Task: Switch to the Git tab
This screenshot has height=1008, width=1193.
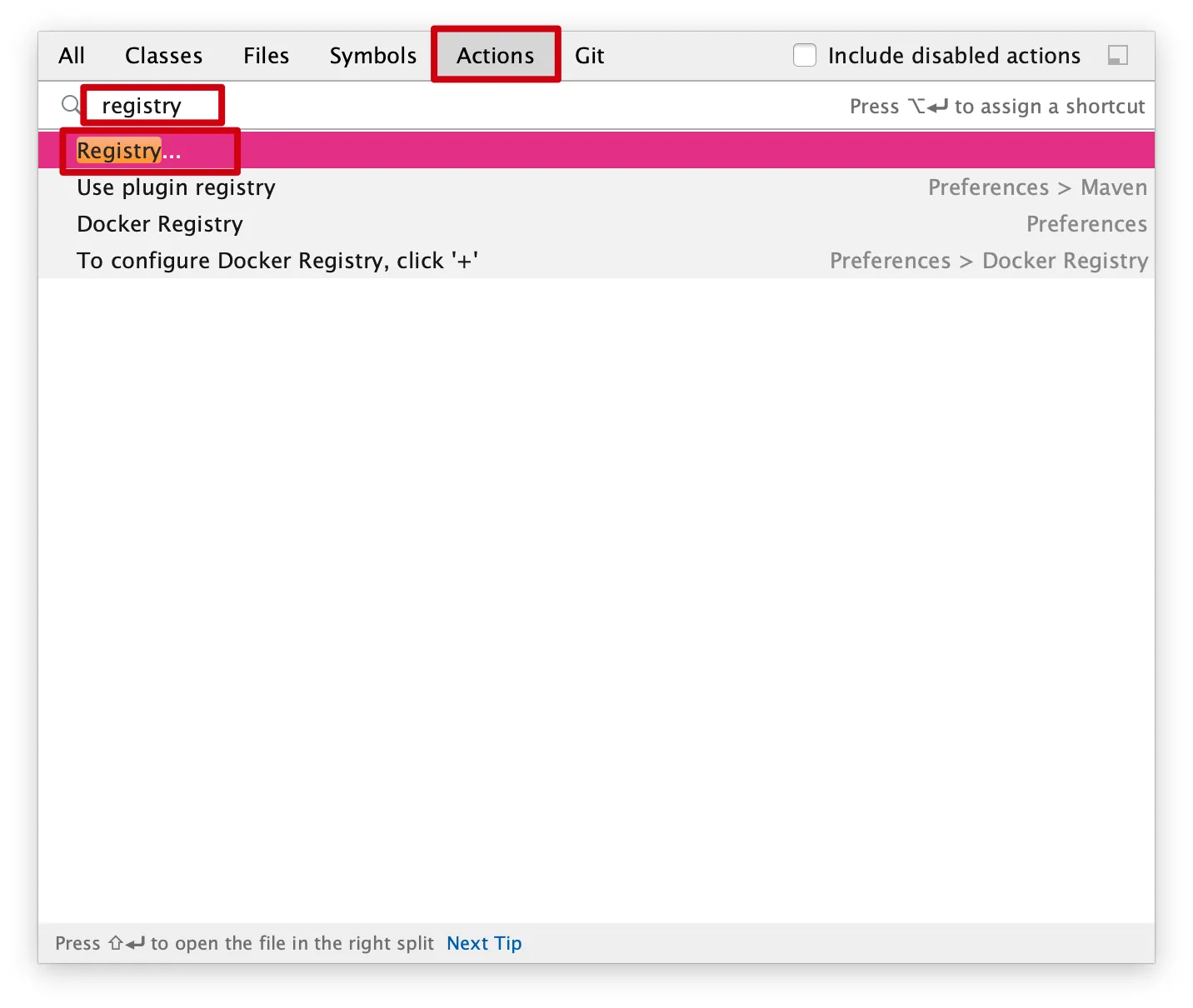Action: pos(589,56)
